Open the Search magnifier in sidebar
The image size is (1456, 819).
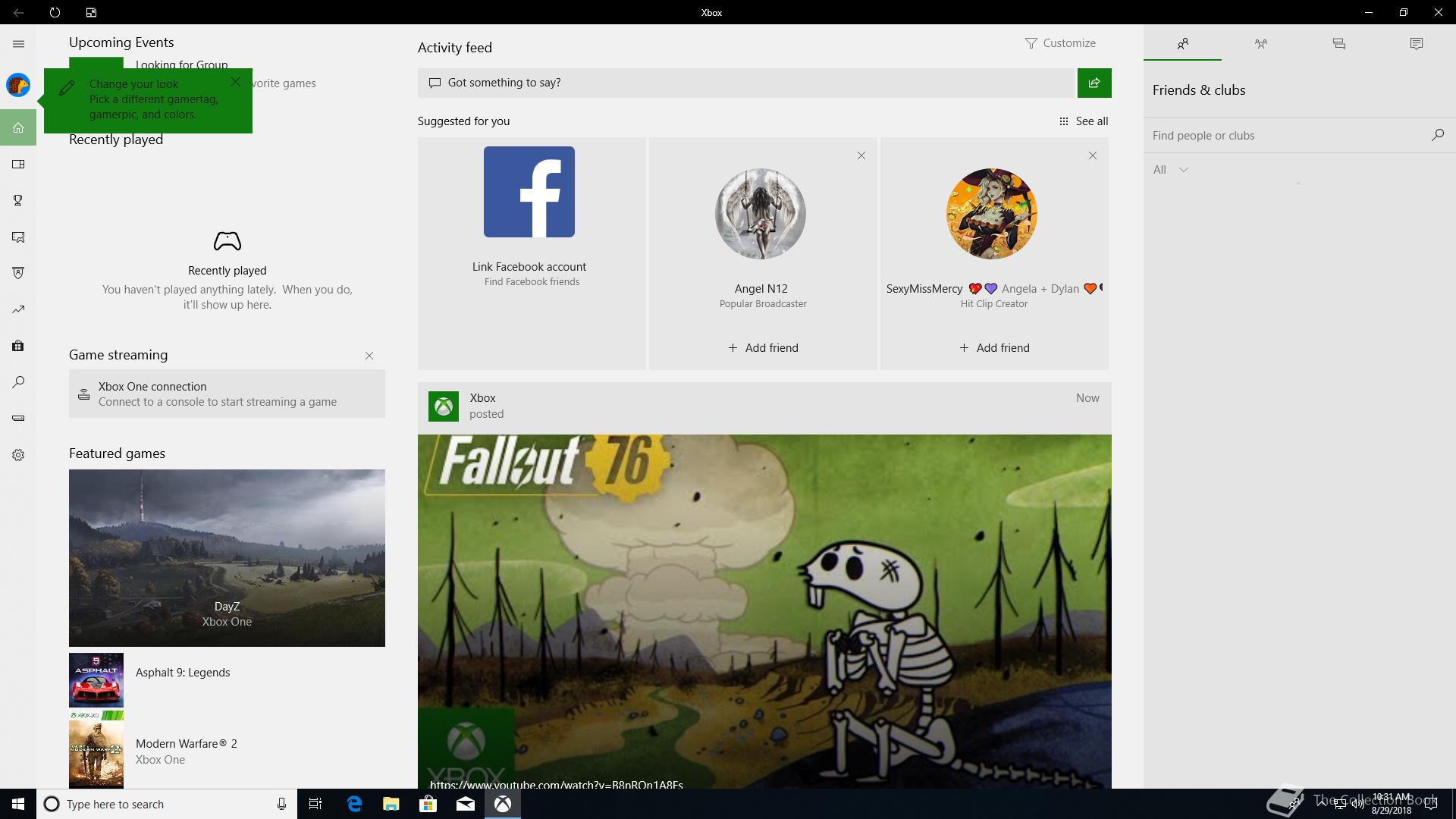coord(18,382)
